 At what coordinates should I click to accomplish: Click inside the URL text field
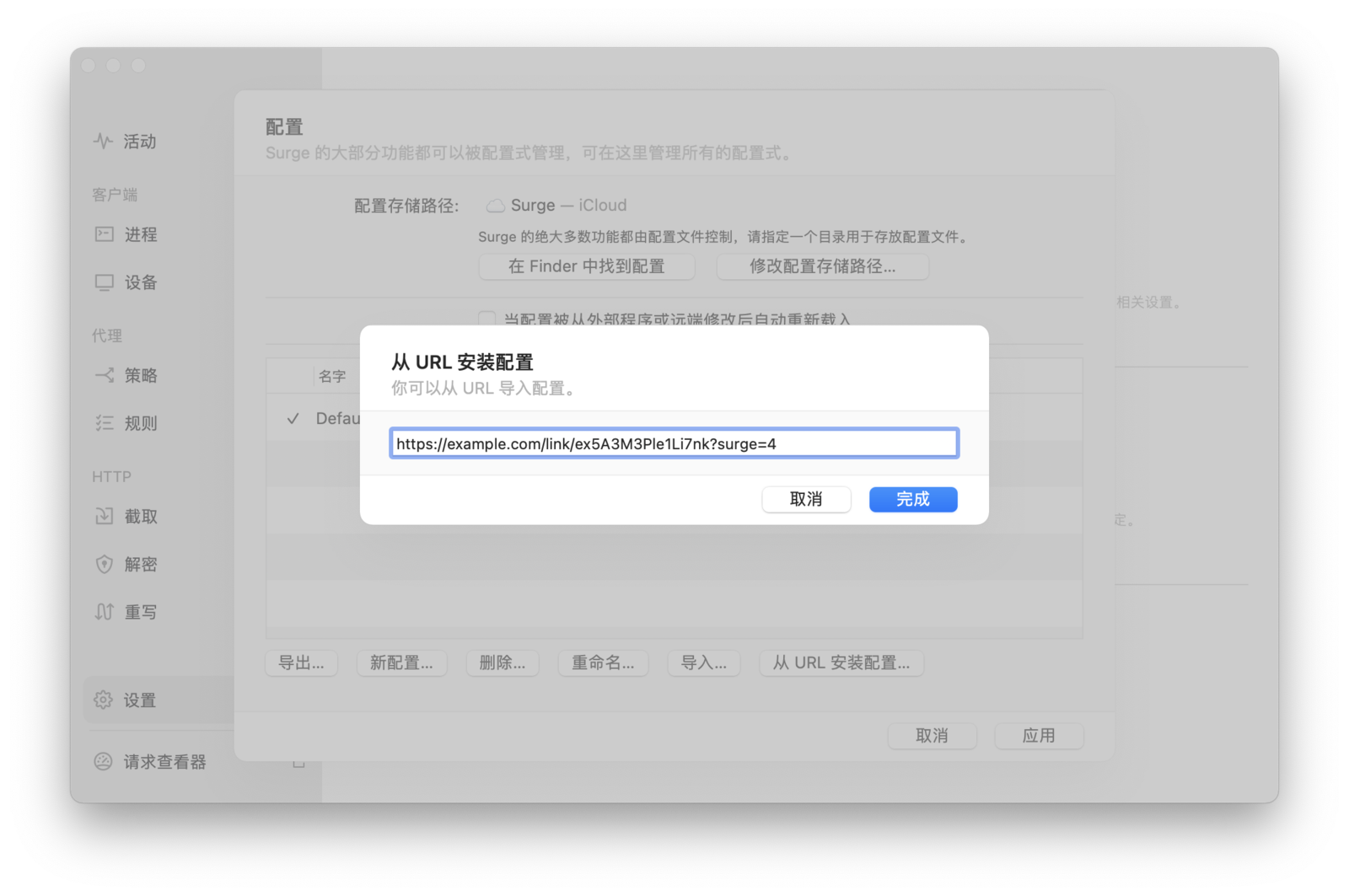pos(673,443)
